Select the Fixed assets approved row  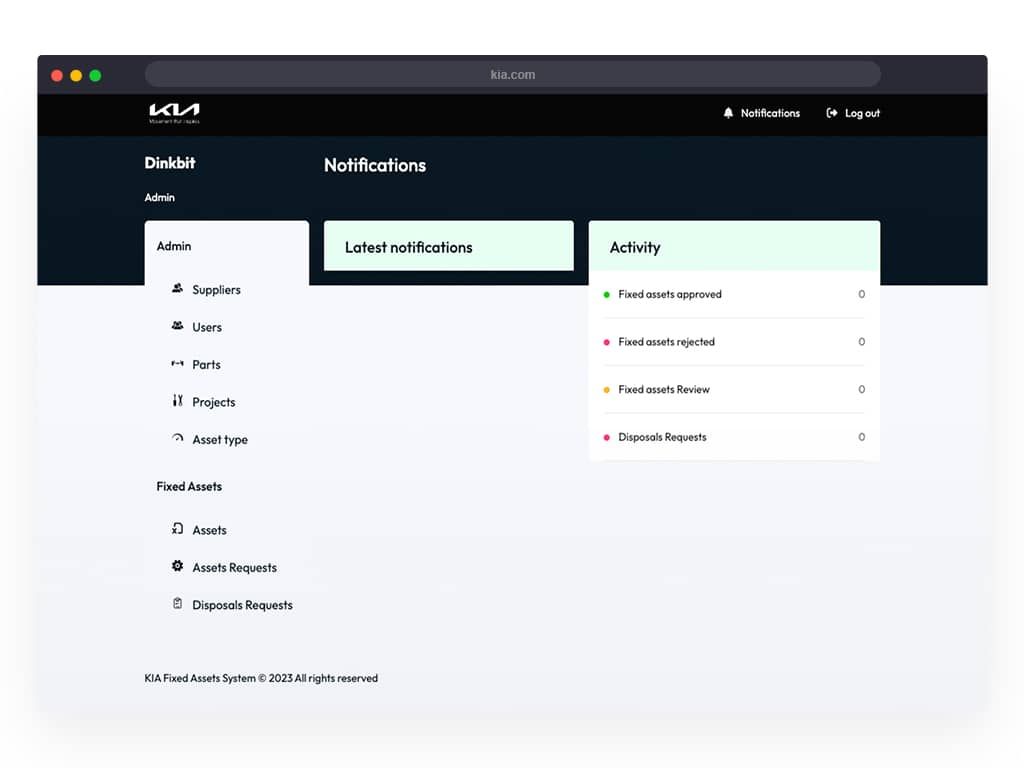734,295
